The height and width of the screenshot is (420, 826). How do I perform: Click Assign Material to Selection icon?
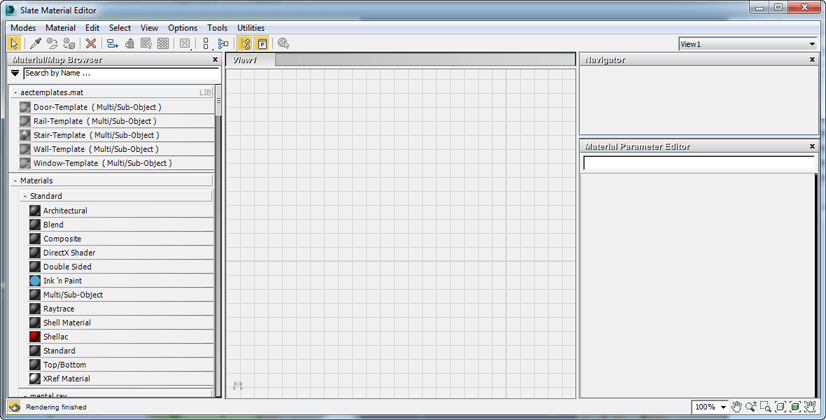point(69,44)
